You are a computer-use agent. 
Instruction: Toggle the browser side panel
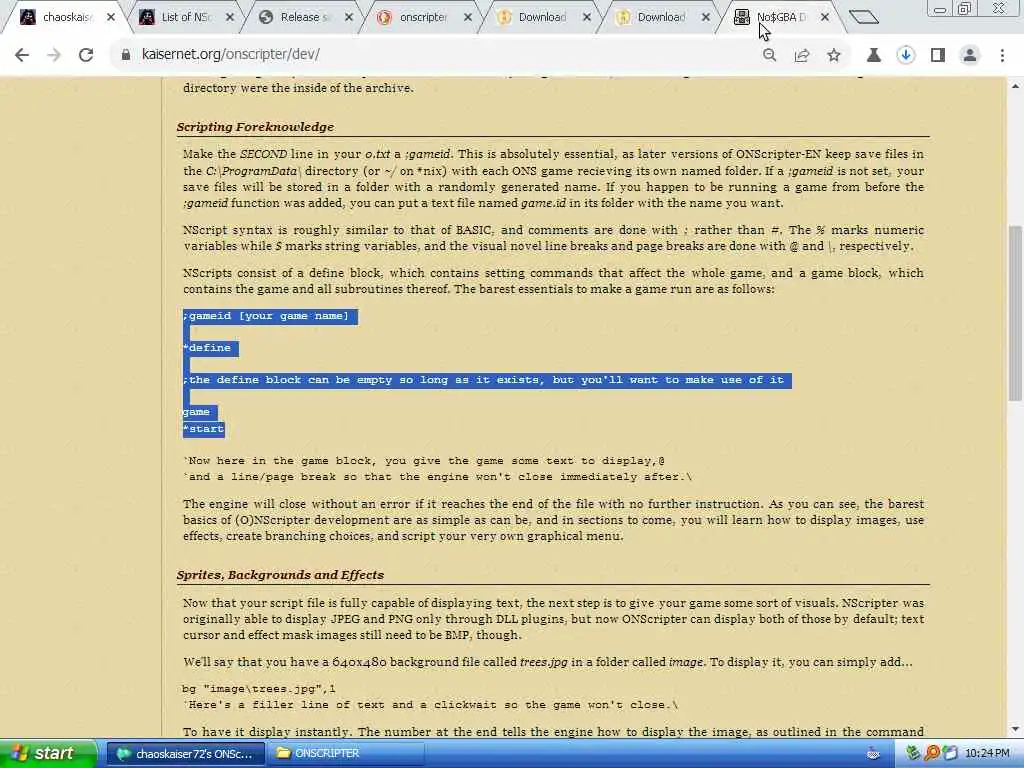tap(938, 55)
